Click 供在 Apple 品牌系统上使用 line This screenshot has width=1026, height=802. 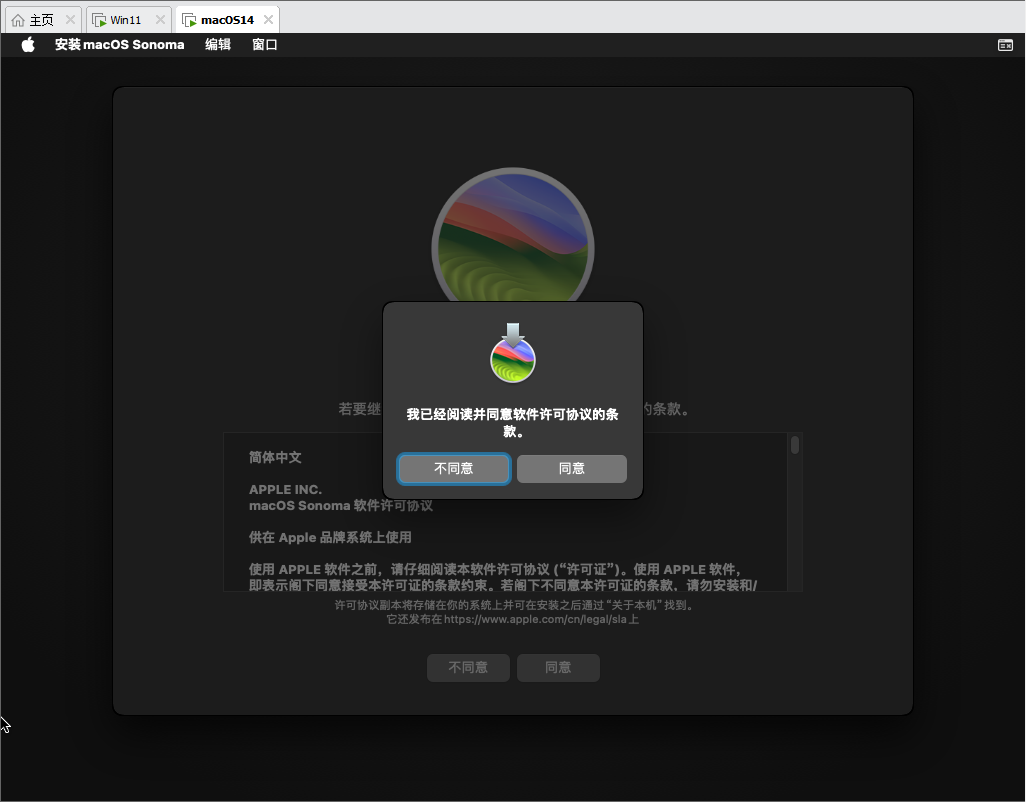(x=330, y=537)
